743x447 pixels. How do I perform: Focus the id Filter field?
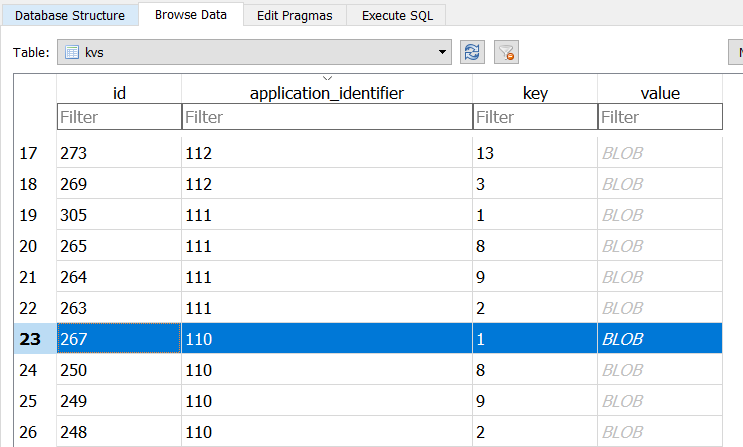pos(119,117)
